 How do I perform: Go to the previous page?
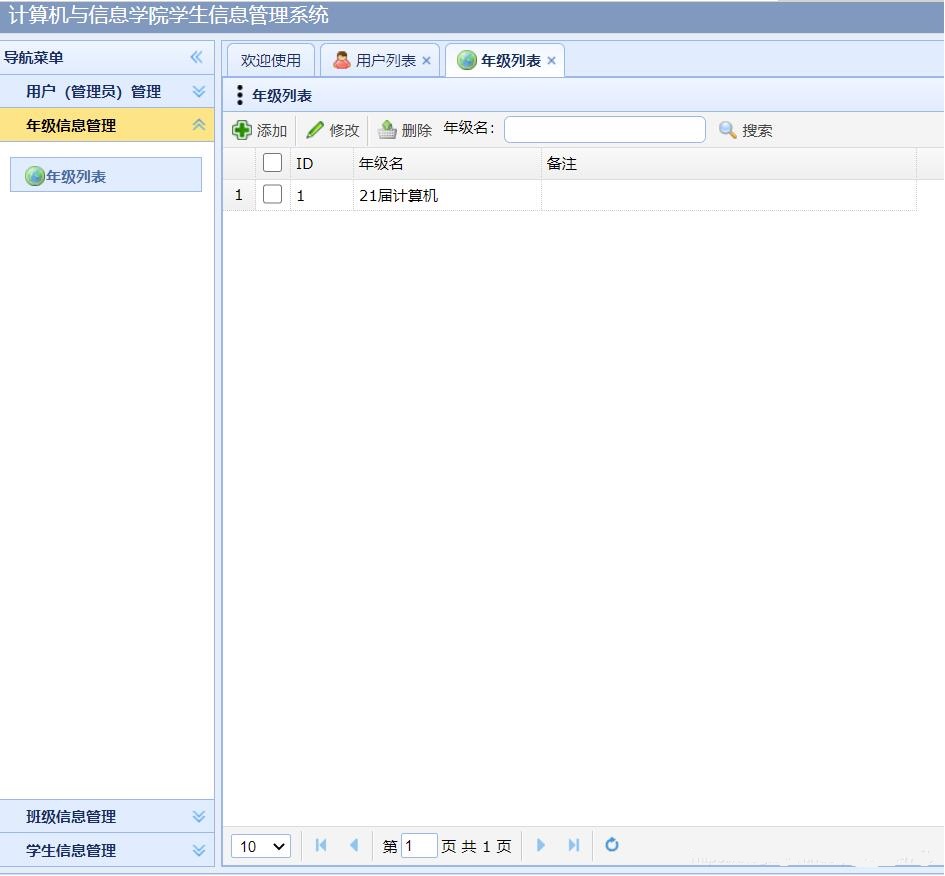pyautogui.click(x=353, y=845)
